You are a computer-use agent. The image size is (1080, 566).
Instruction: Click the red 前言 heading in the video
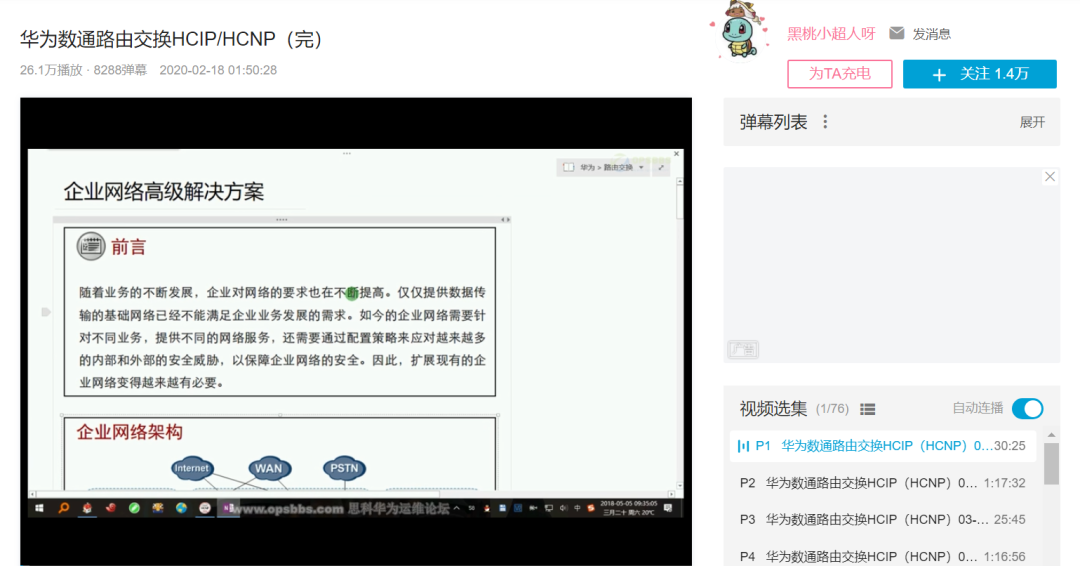[x=128, y=247]
